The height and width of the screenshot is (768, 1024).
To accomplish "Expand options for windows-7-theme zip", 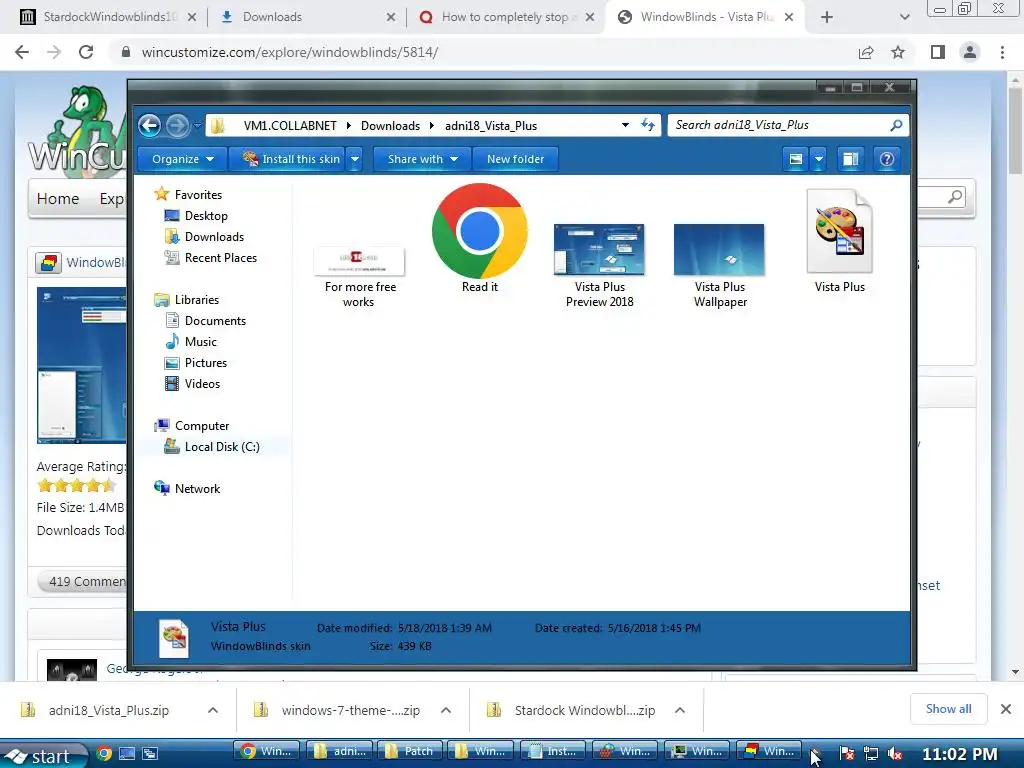I will (x=446, y=710).
